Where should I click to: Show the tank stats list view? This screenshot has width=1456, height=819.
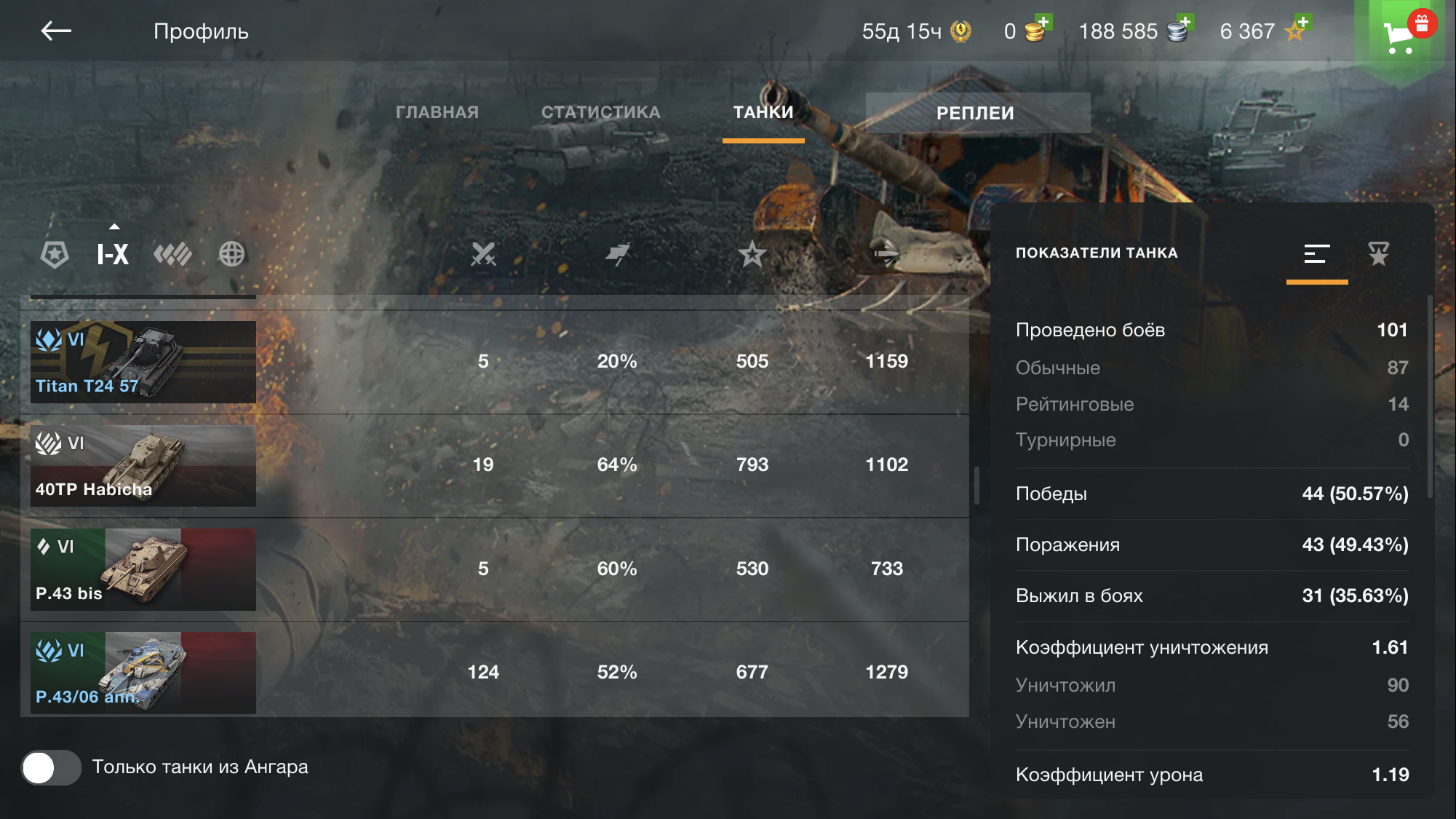(x=1317, y=253)
